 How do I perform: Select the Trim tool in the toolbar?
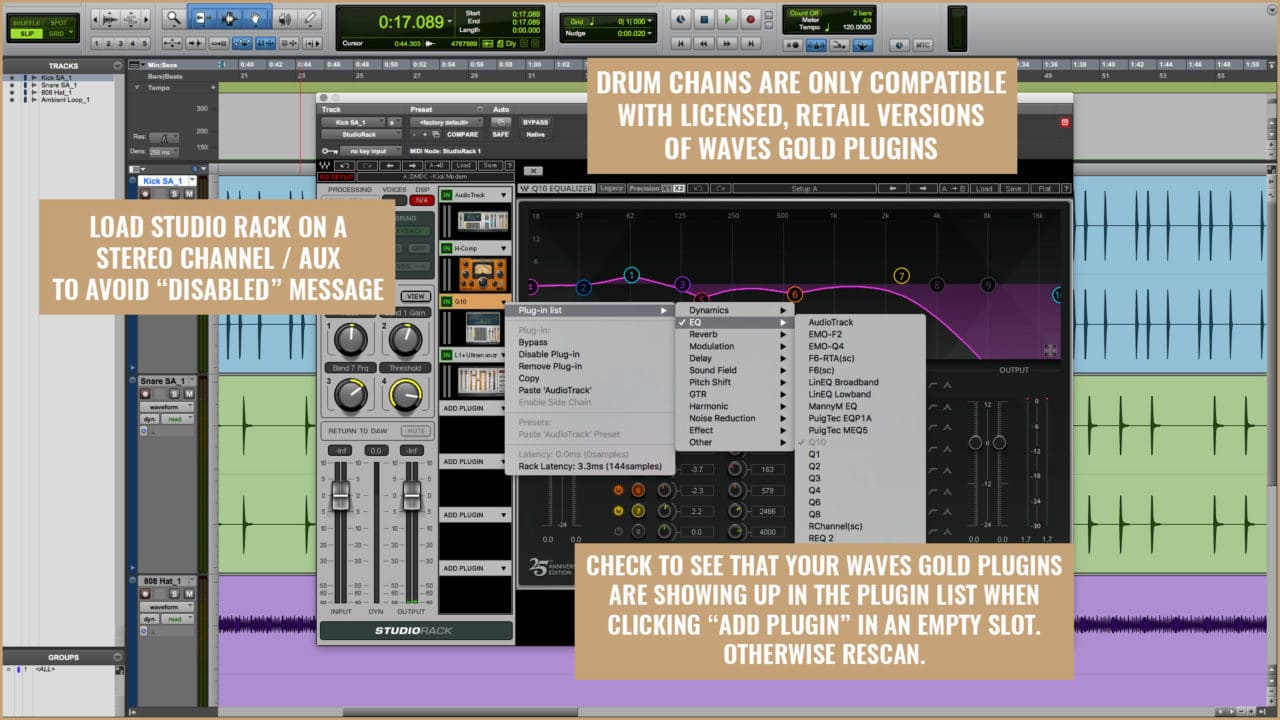tap(202, 19)
